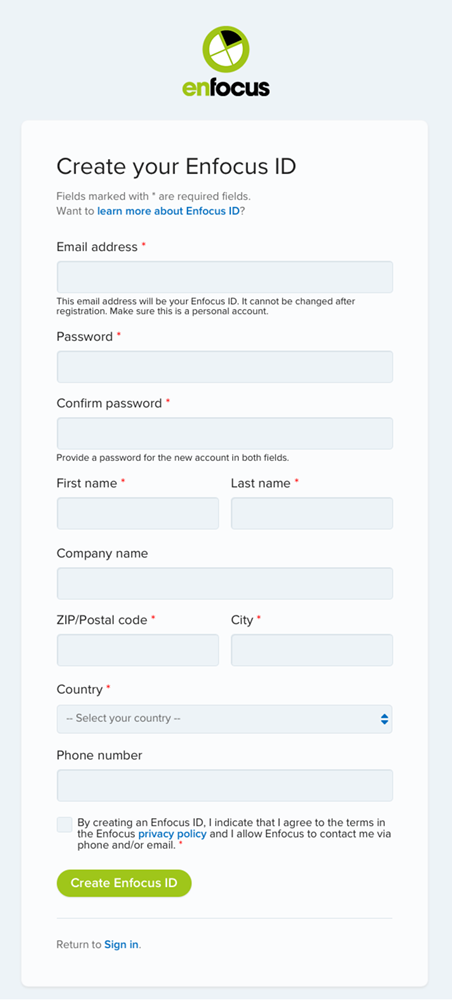452x1000 pixels.
Task: Follow the Sign in link
Action: coord(121,945)
